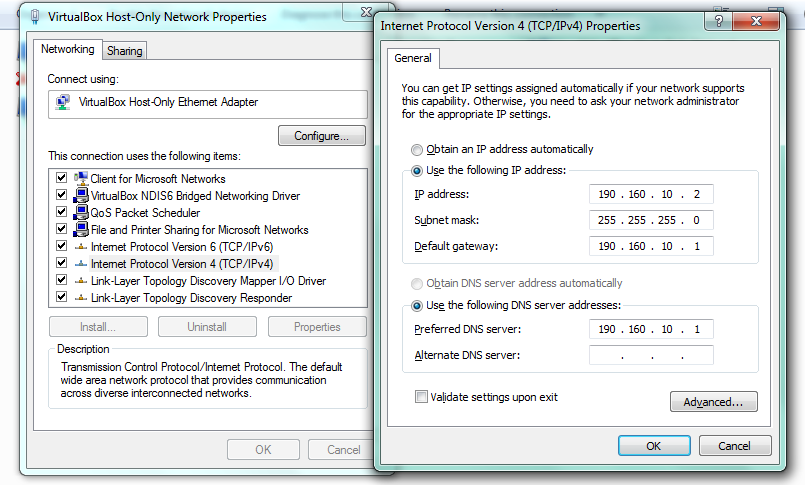The width and height of the screenshot is (805, 485).
Task: Select the Networking tab
Action: click(x=68, y=49)
